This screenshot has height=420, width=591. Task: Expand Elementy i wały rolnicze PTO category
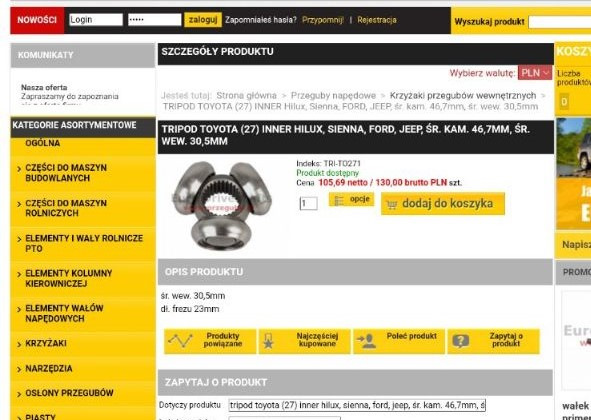tap(83, 244)
